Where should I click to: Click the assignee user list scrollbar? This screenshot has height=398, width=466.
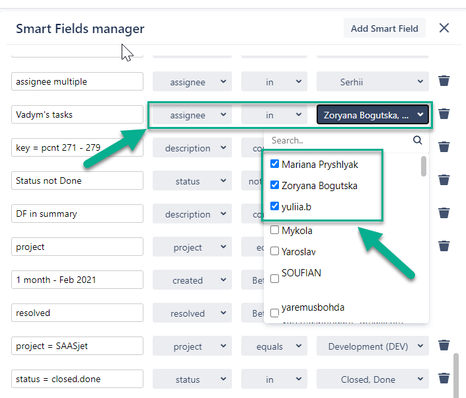point(423,166)
